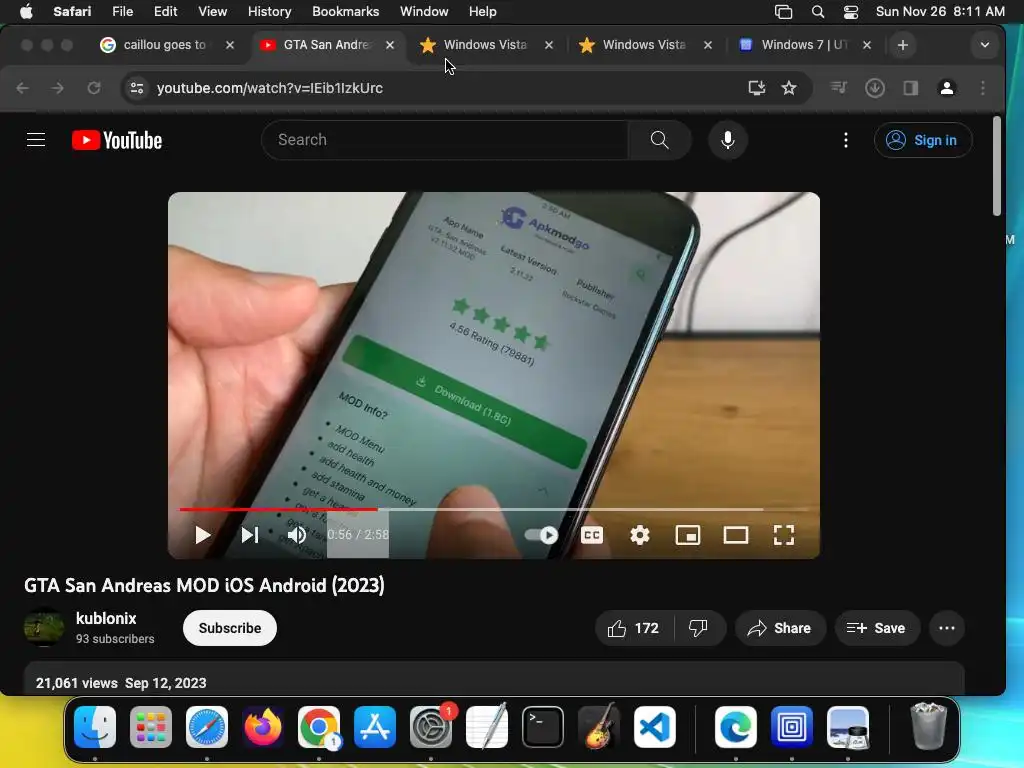The height and width of the screenshot is (768, 1024).
Task: Toggle closed captions on the video
Action: tap(592, 535)
